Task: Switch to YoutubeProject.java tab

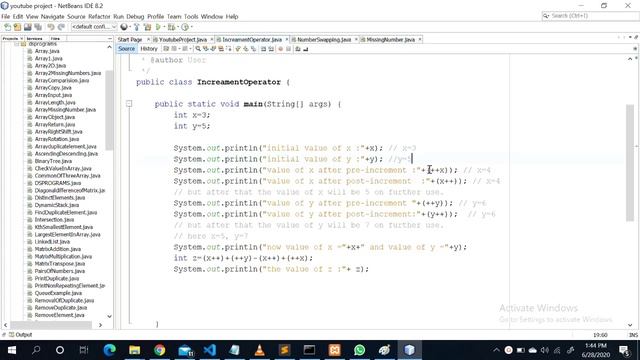Action: click(182, 40)
